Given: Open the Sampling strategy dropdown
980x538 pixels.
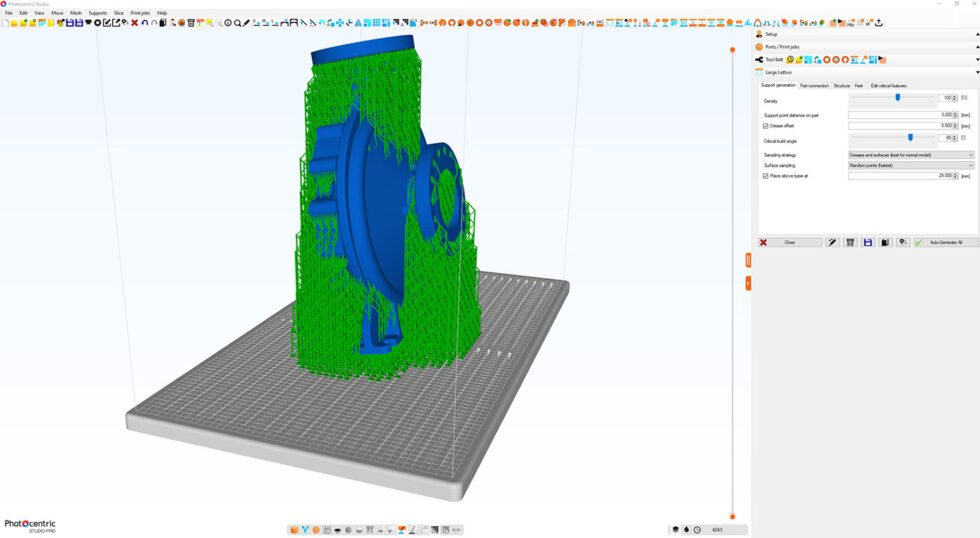Looking at the screenshot, I should tap(911, 155).
